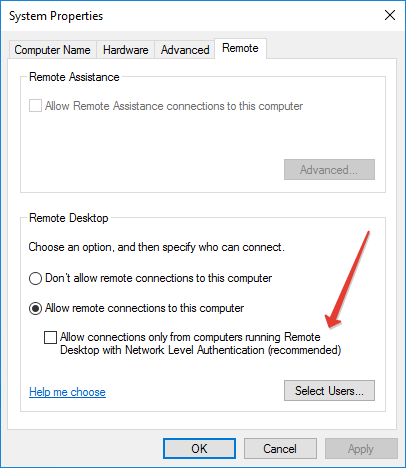406x468 pixels.
Task: Open the Hardware tab
Action: [126, 50]
